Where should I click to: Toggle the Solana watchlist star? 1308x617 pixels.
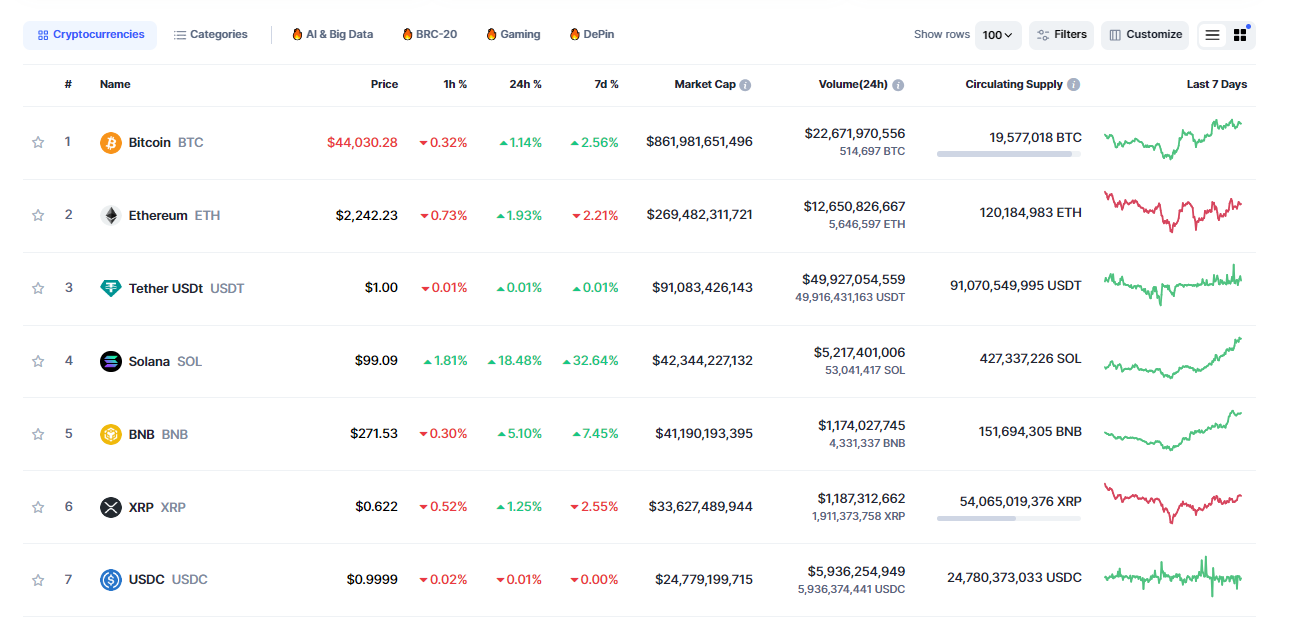38,361
